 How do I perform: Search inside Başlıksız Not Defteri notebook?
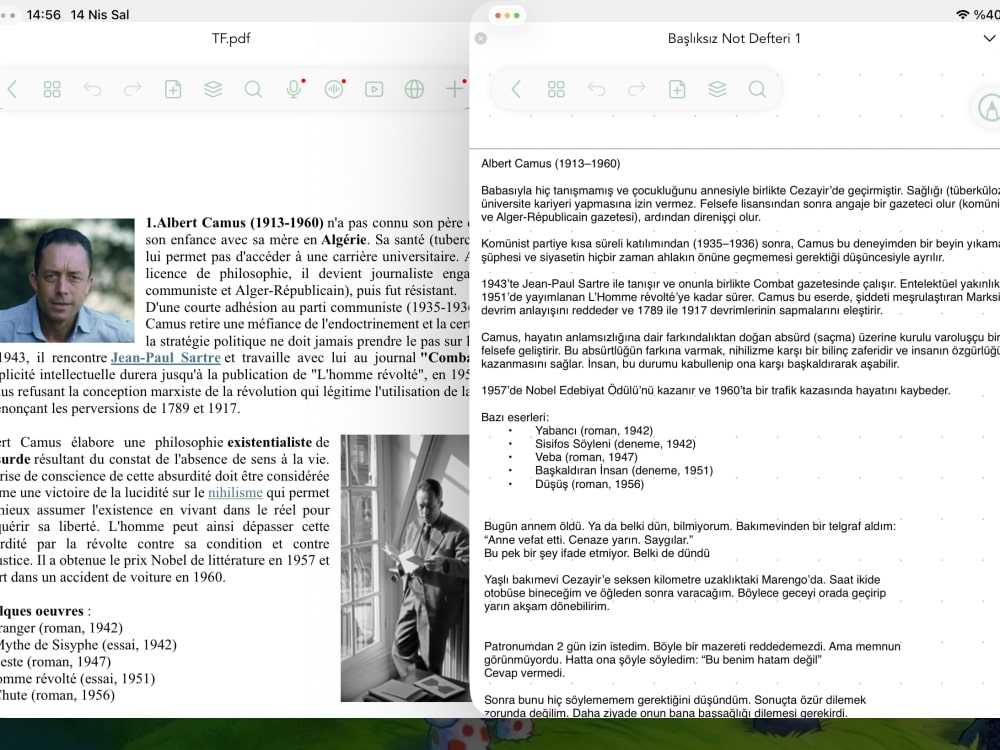point(757,89)
